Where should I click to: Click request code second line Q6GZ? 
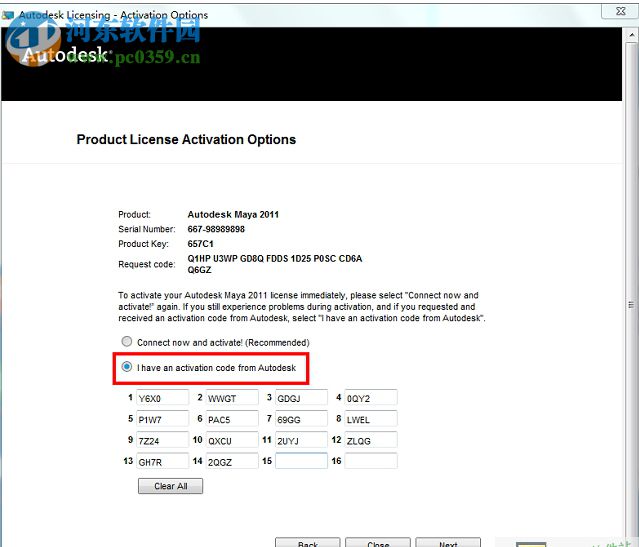199,270
